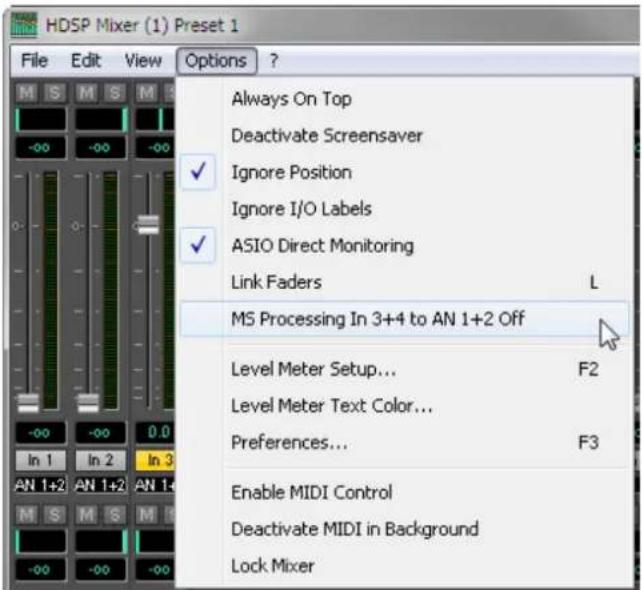Mute third channel in bottom row
642x590 pixels.
(x=147, y=515)
